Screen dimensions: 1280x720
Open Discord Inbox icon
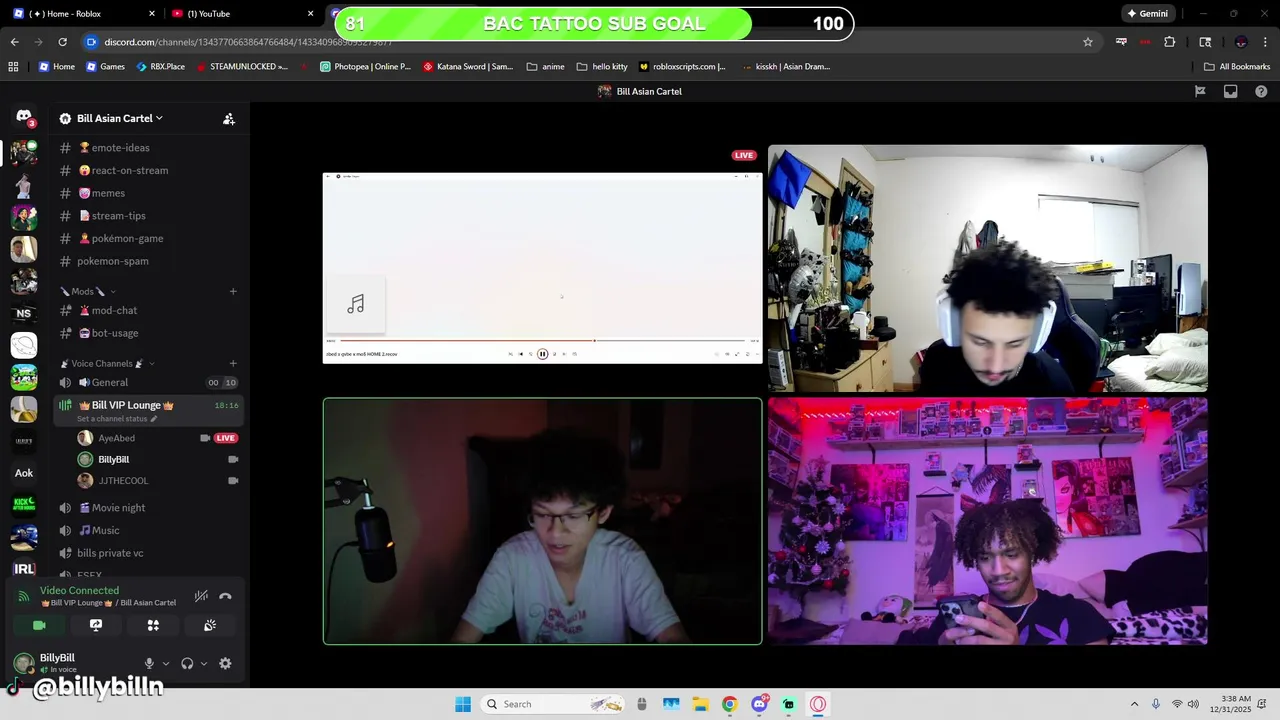pyautogui.click(x=1230, y=91)
